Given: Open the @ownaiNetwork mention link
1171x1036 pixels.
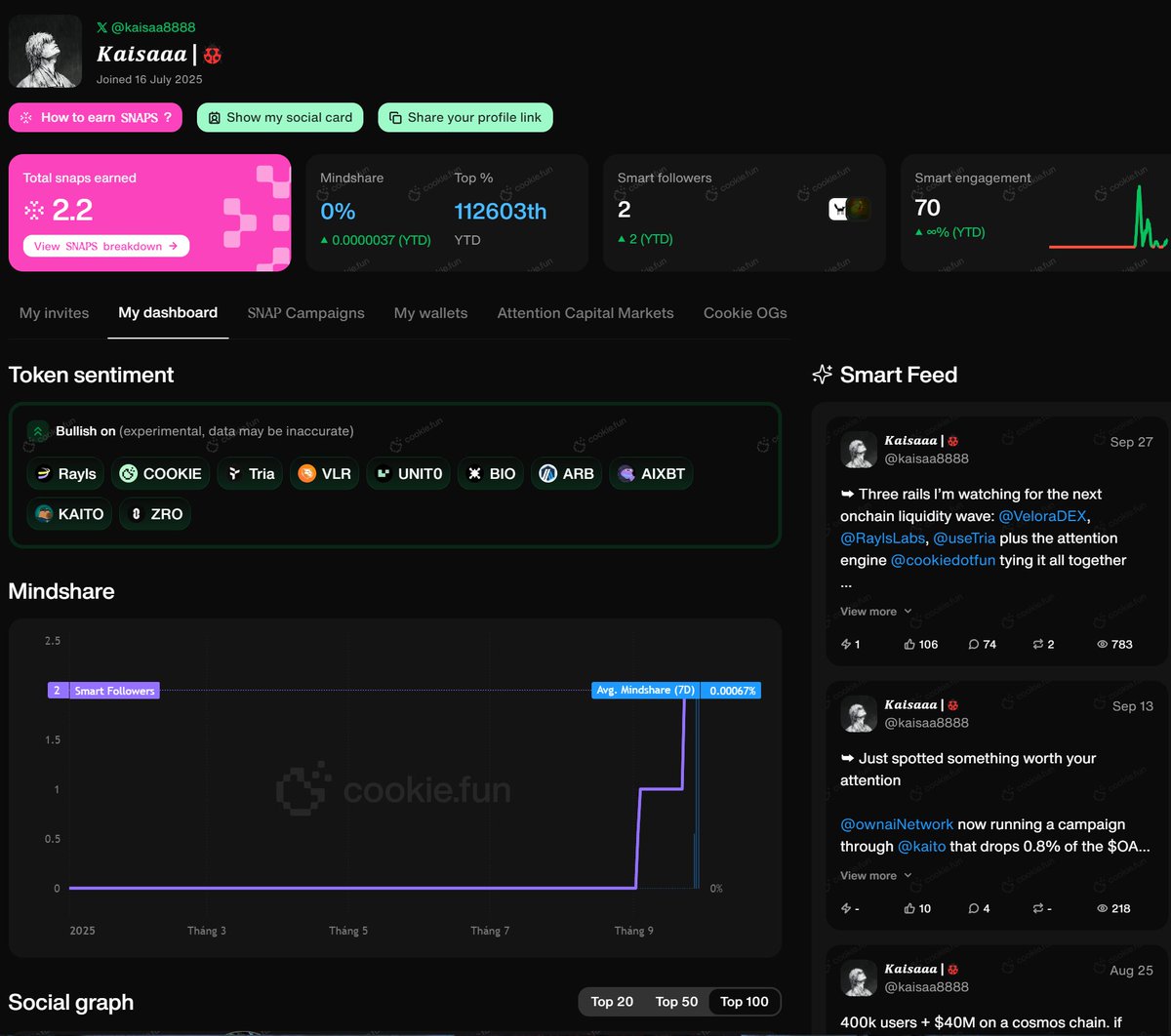Looking at the screenshot, I should tap(897, 824).
